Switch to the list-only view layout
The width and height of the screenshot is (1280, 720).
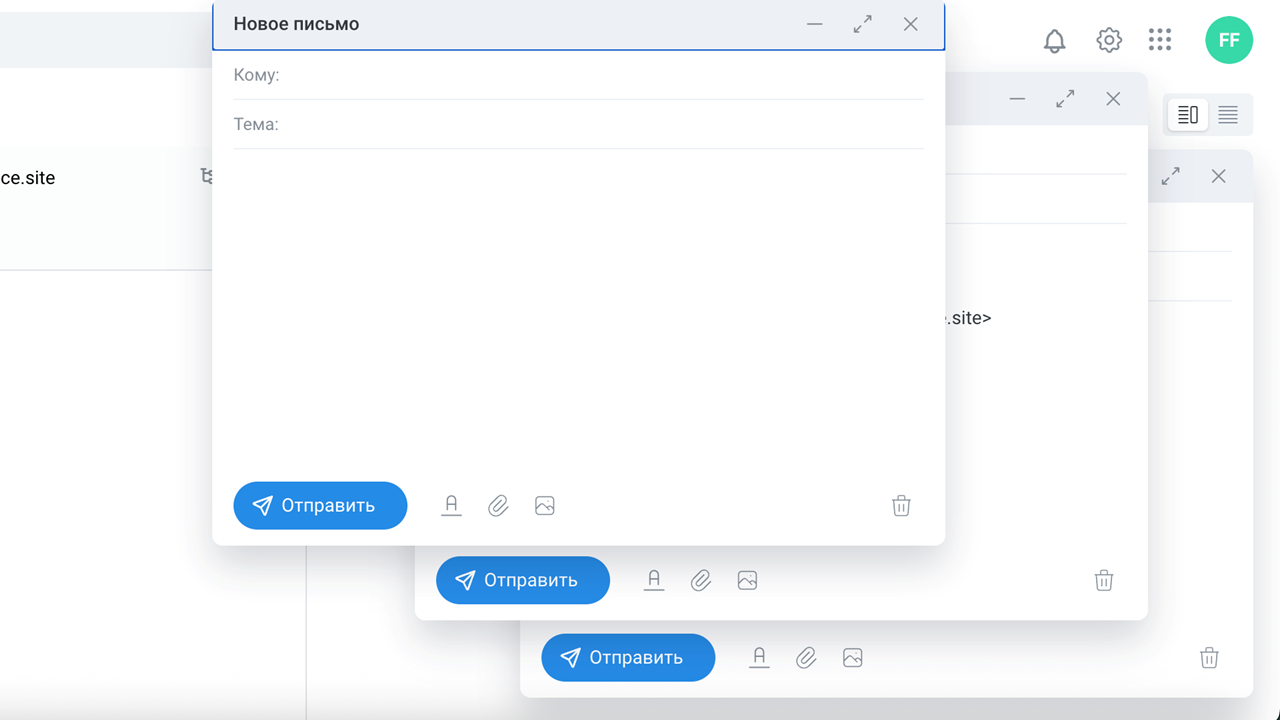(1228, 115)
